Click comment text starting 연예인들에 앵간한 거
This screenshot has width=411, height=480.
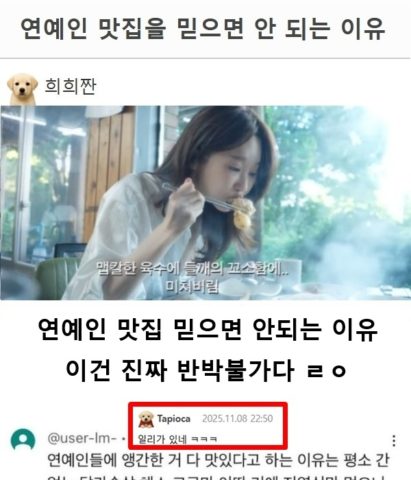(218, 461)
